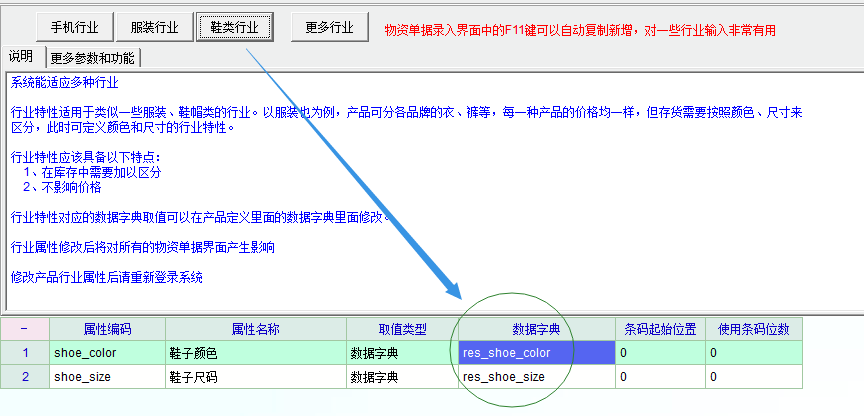Click the res_shoe_size dictionary cell
The height and width of the screenshot is (416, 864).
[535, 377]
